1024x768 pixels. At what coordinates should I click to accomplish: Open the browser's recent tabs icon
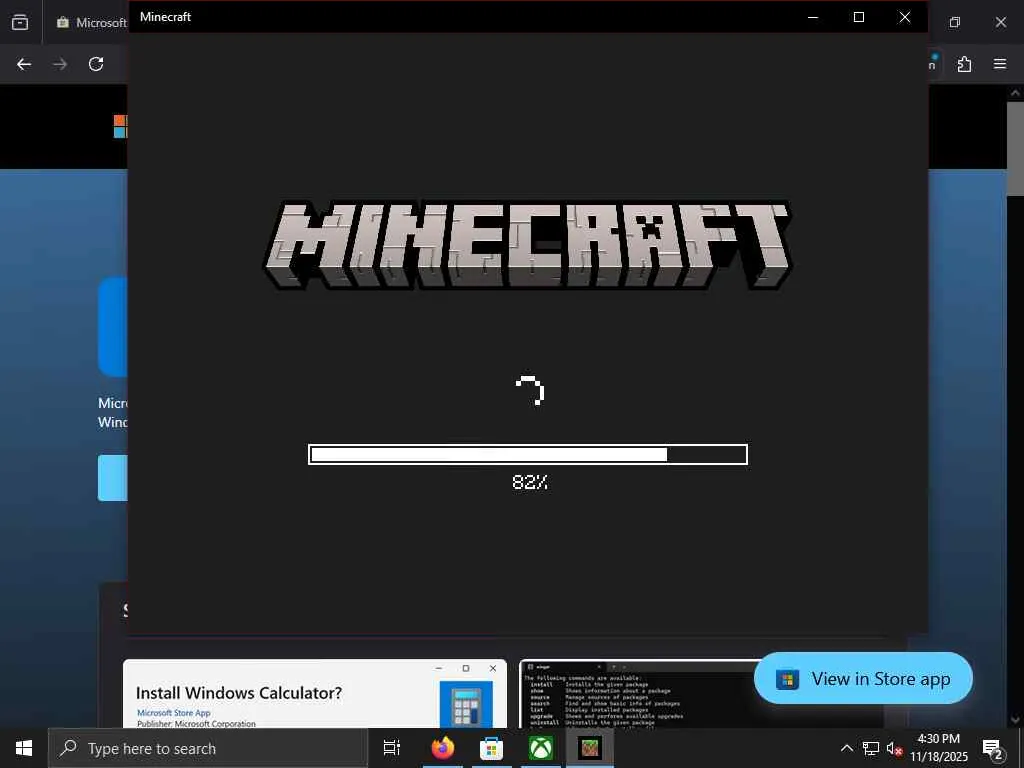20,22
